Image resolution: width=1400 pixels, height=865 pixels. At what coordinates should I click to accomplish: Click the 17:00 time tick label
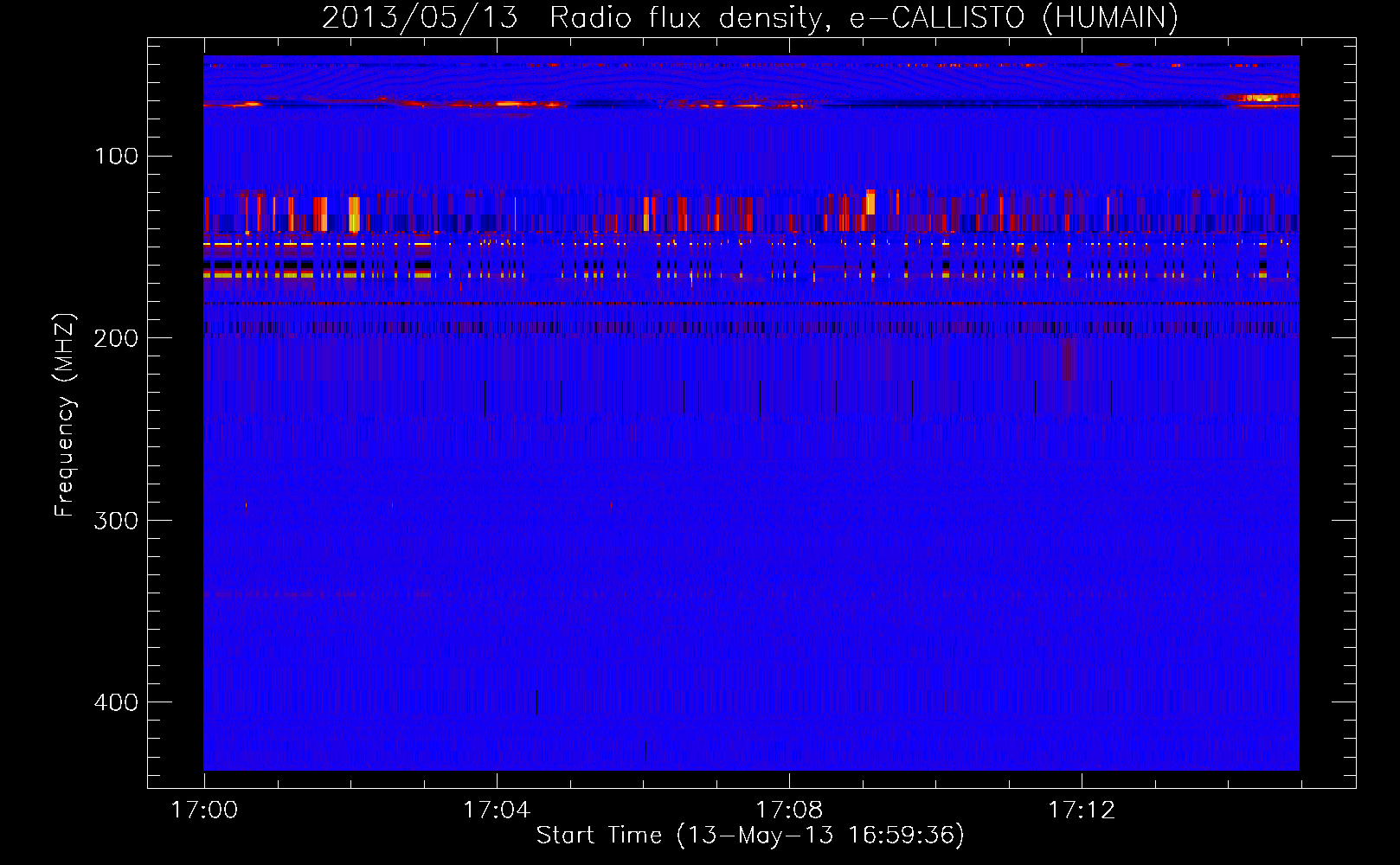204,811
